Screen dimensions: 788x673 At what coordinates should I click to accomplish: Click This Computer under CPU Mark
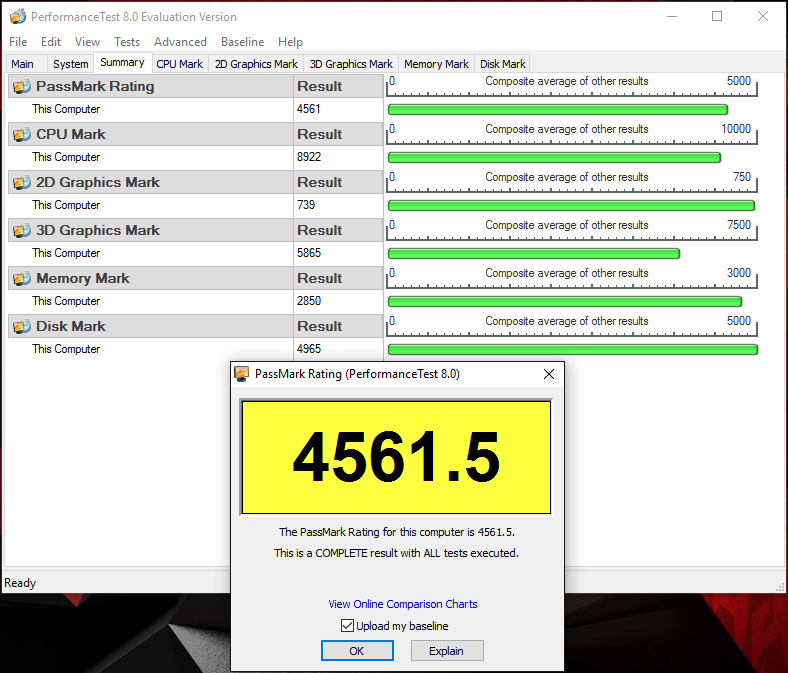66,157
